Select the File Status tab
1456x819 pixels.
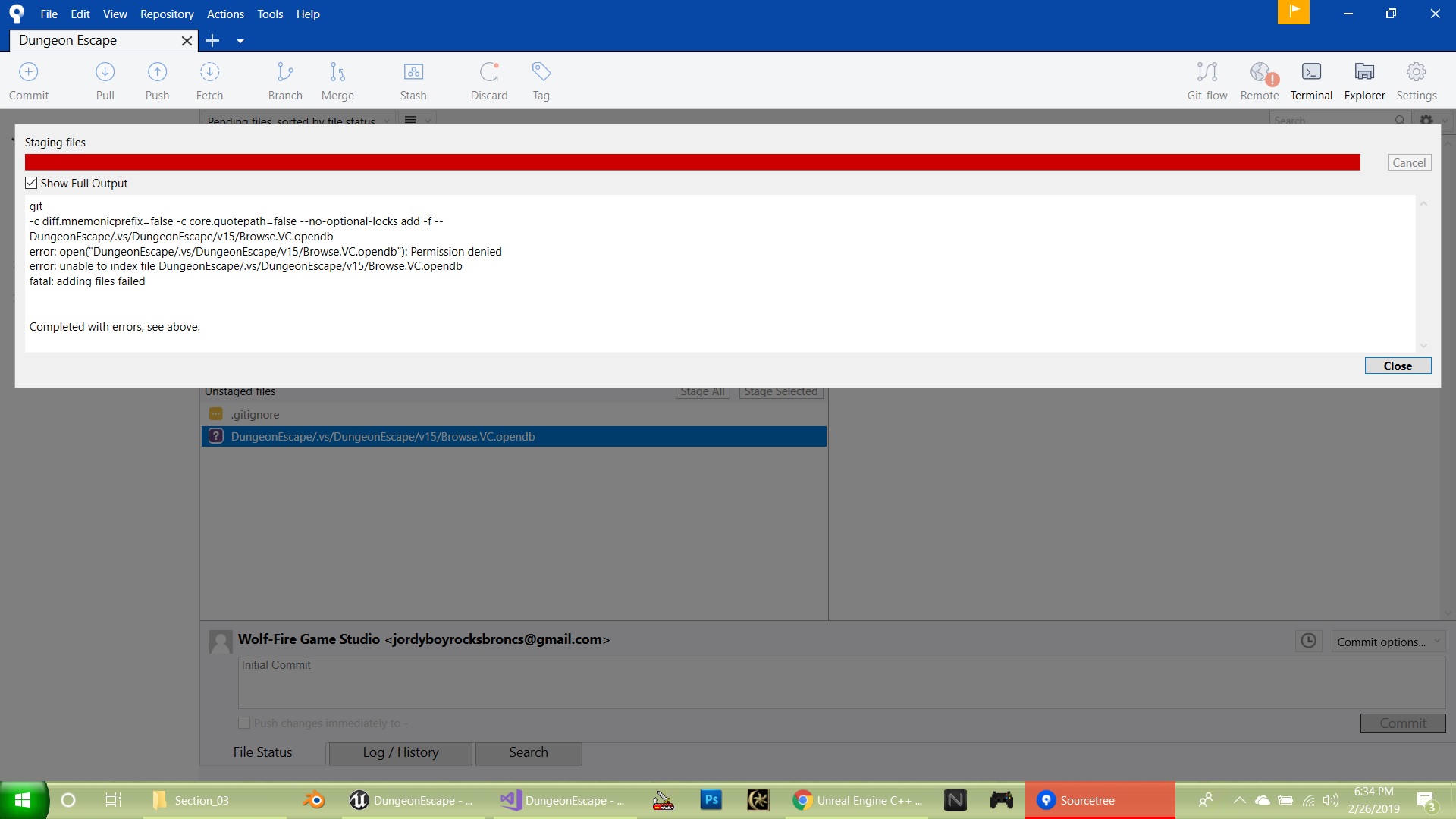pos(263,752)
